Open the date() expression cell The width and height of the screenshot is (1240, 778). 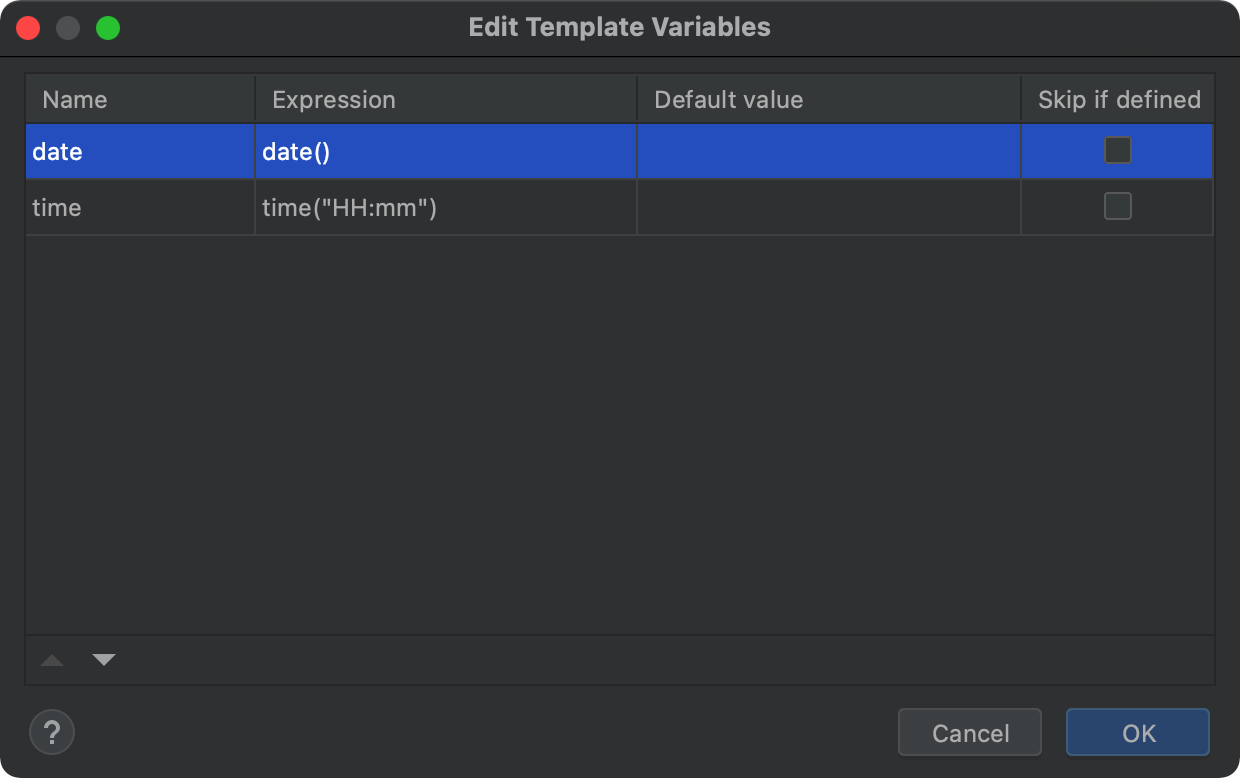point(446,152)
